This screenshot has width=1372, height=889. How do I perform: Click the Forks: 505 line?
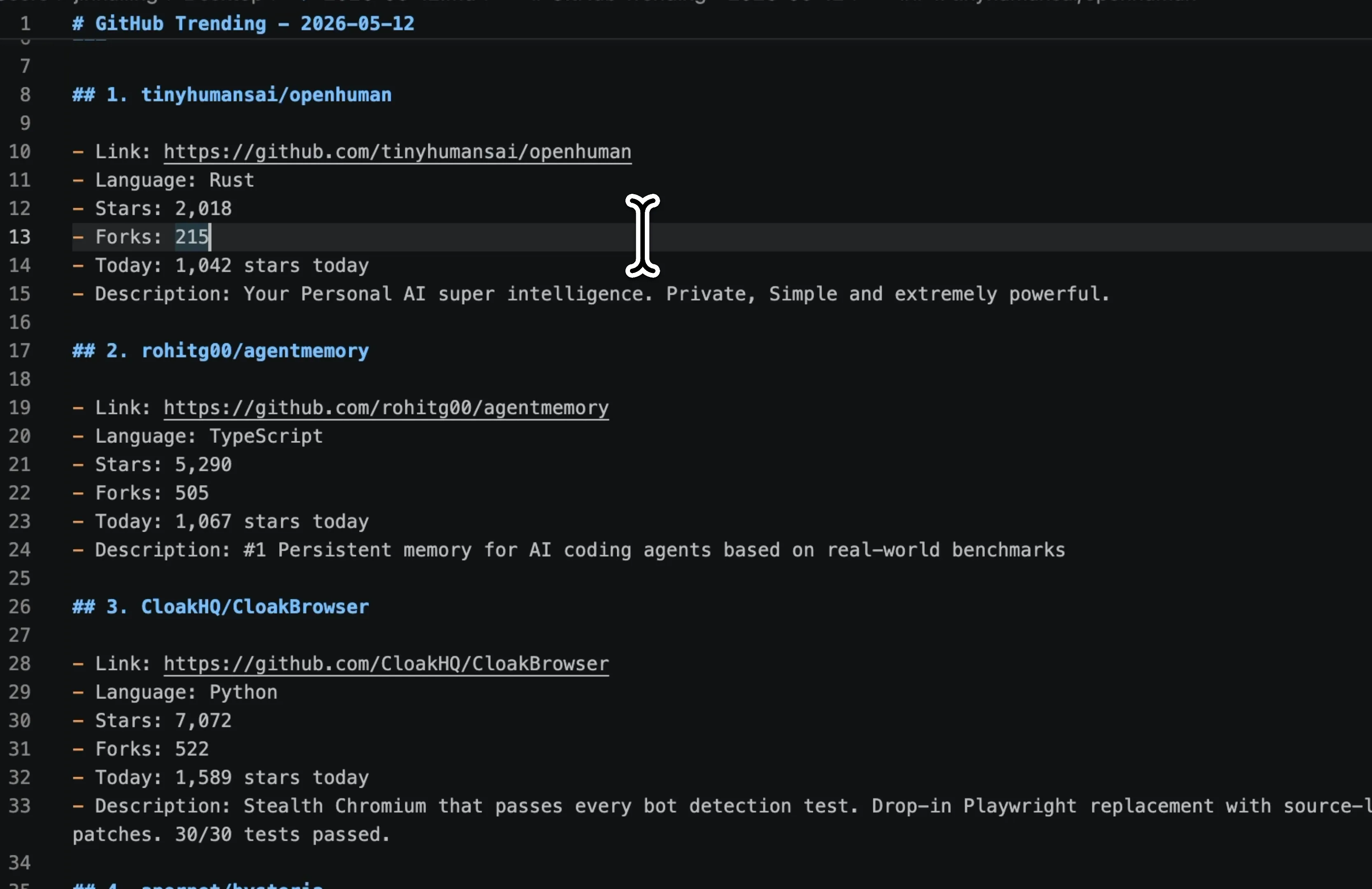pyautogui.click(x=141, y=493)
